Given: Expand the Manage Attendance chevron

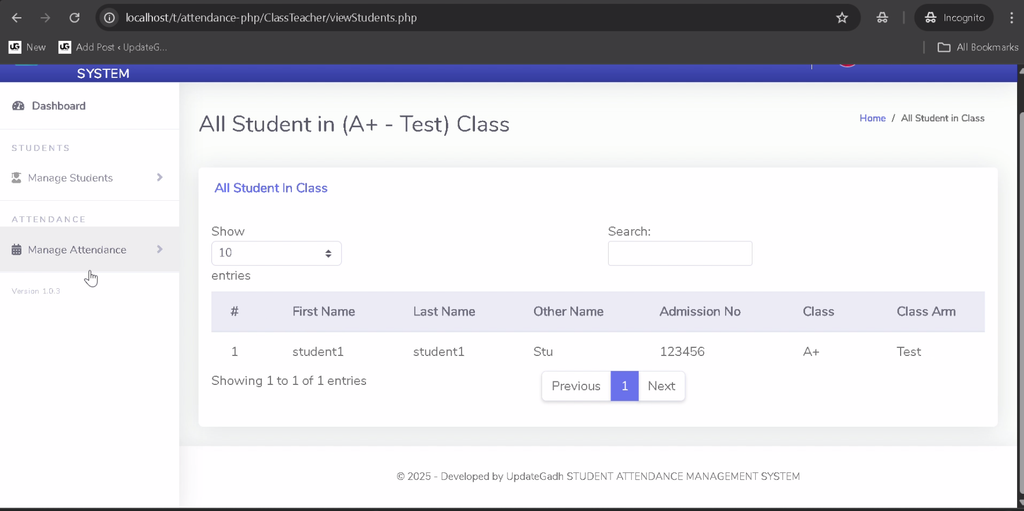Looking at the screenshot, I should [x=159, y=249].
